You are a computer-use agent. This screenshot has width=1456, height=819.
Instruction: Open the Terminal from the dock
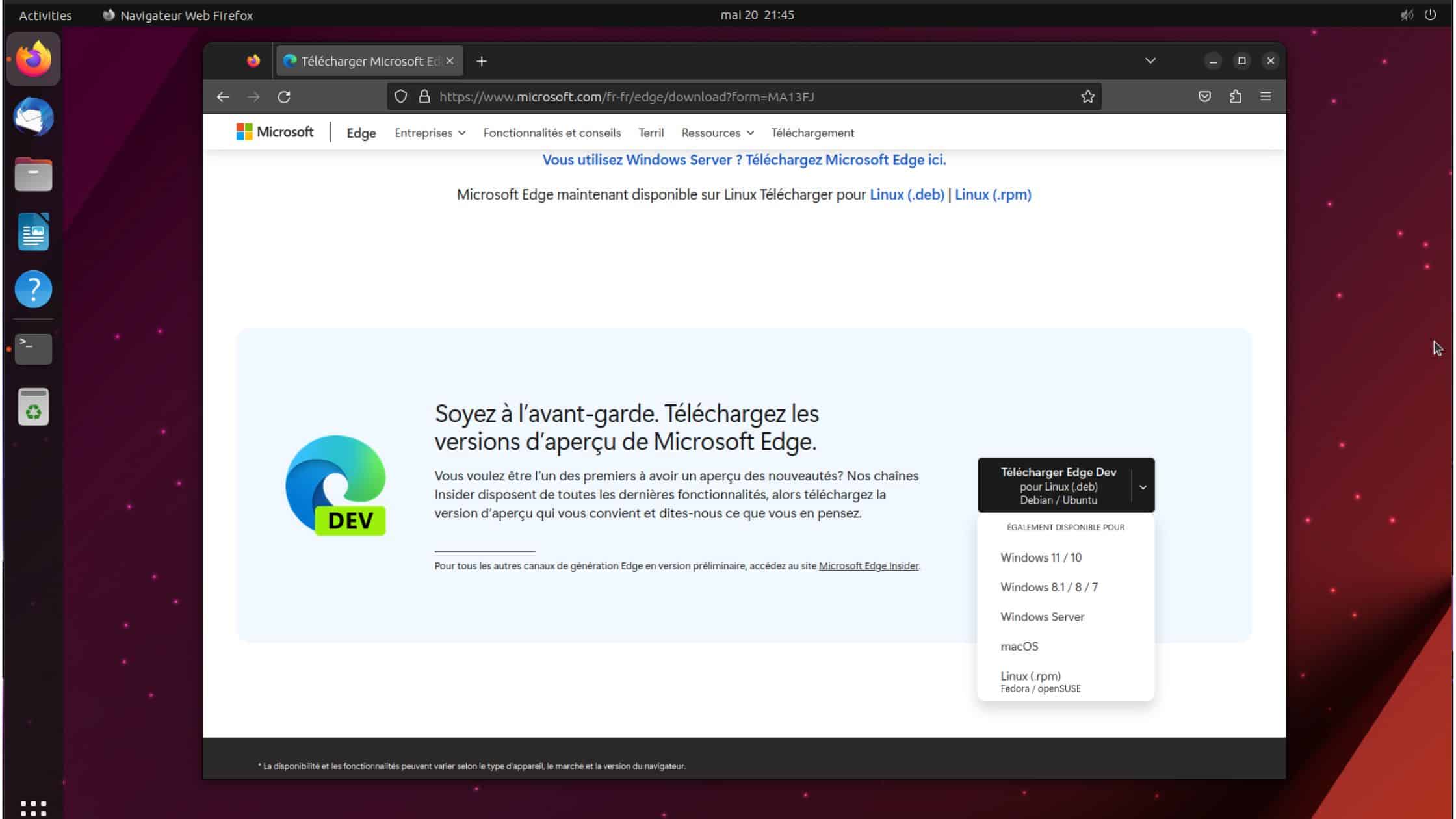point(33,348)
